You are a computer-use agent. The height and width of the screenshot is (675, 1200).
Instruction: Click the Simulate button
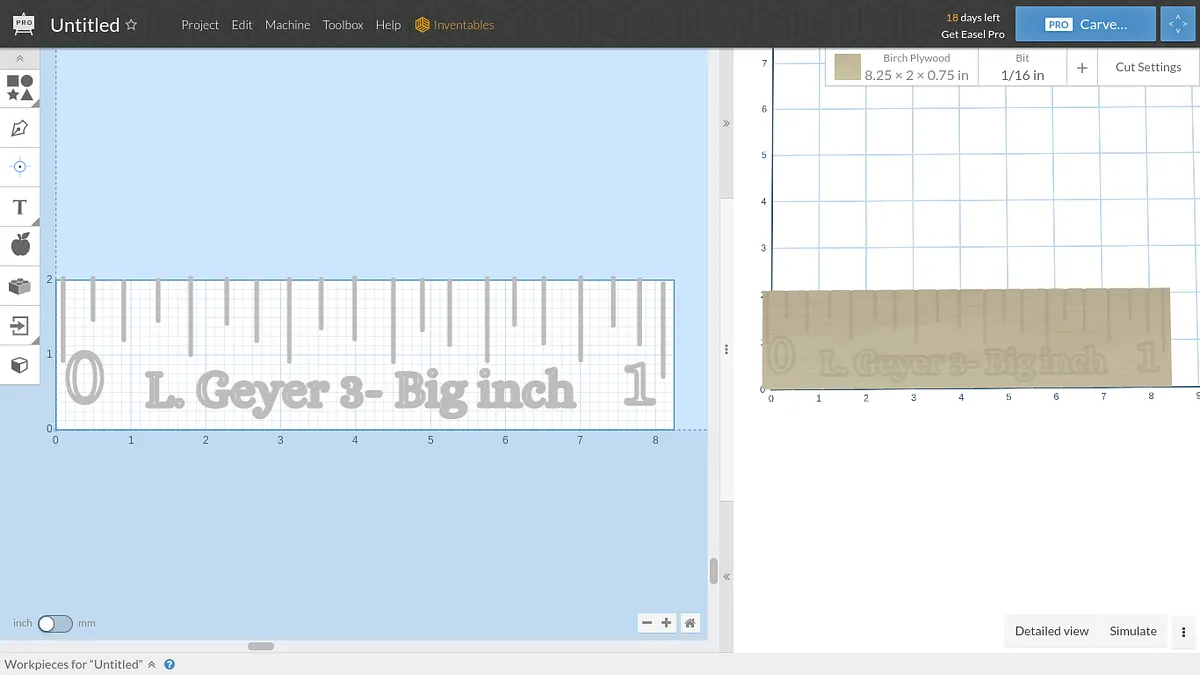click(1133, 631)
